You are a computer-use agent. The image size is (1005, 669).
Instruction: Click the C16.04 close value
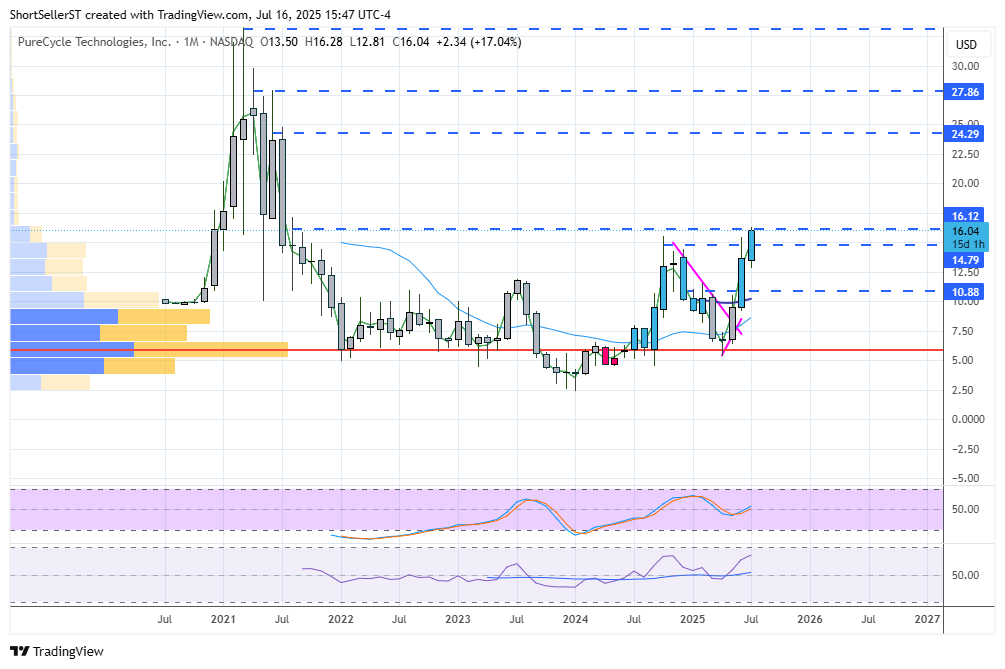click(x=410, y=42)
